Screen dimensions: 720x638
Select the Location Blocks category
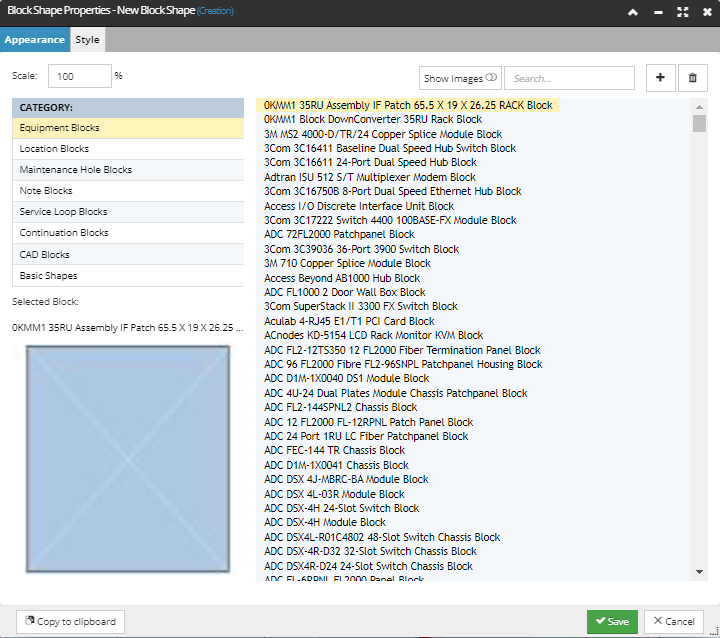point(128,149)
